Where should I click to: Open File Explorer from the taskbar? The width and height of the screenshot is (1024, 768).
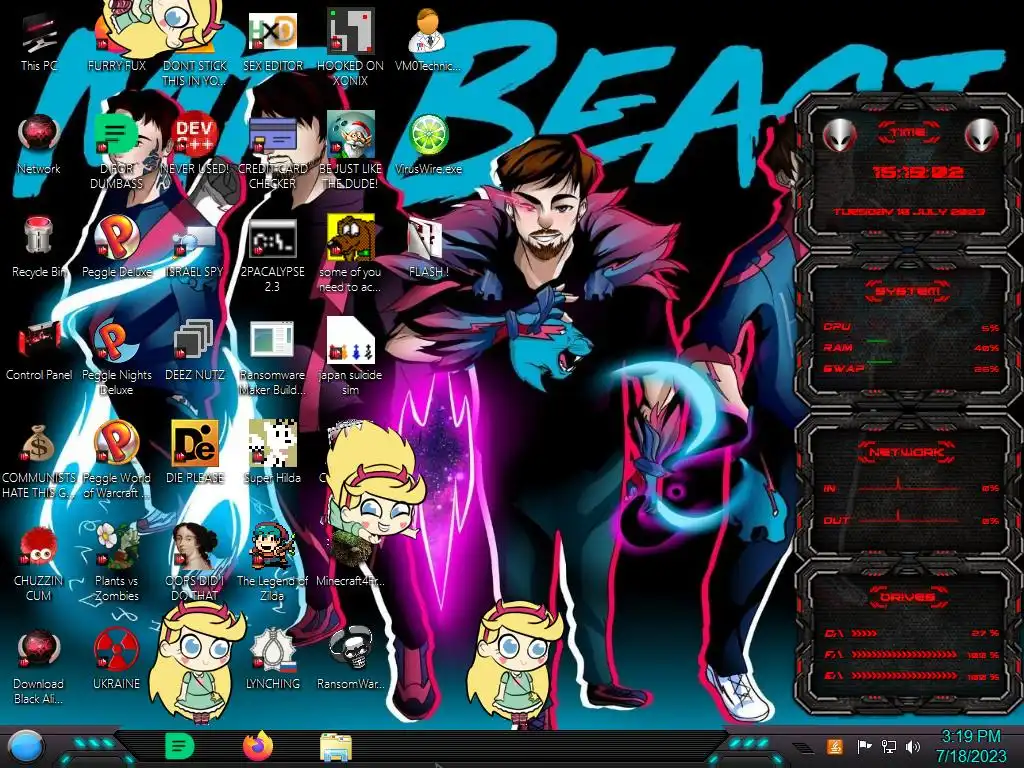click(x=336, y=748)
